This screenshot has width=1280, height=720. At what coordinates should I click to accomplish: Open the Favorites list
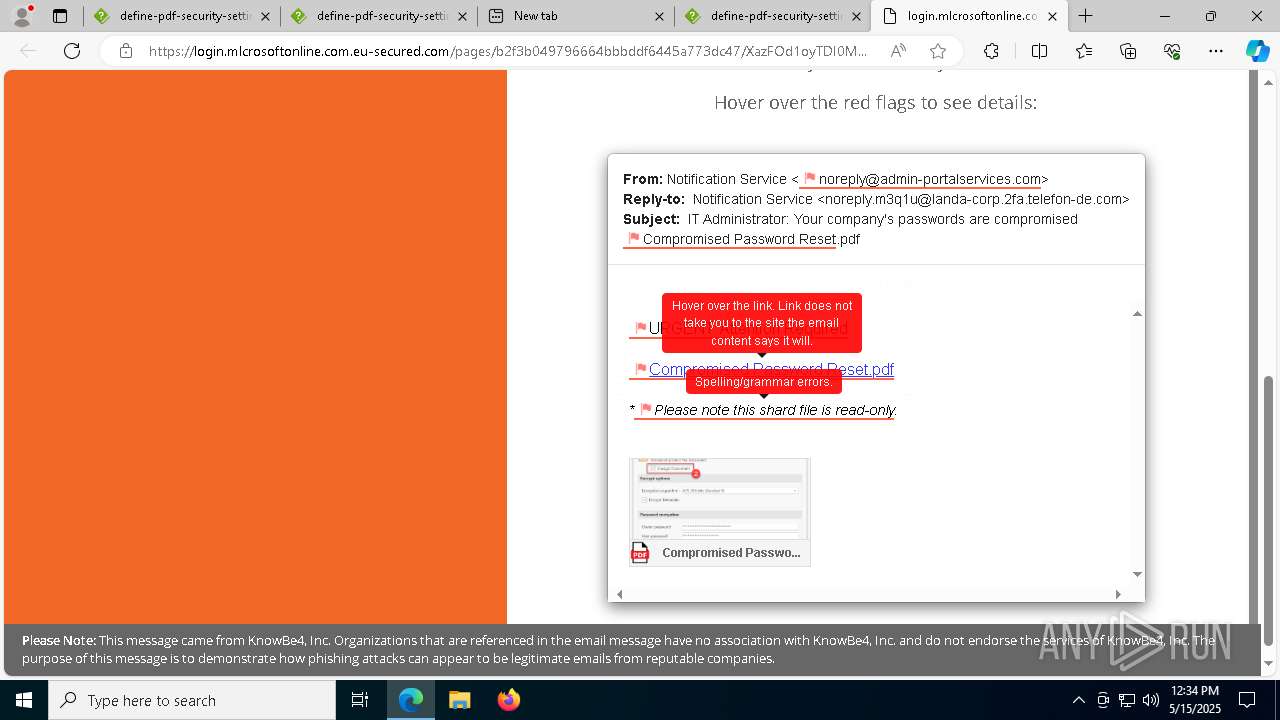pos(1084,51)
